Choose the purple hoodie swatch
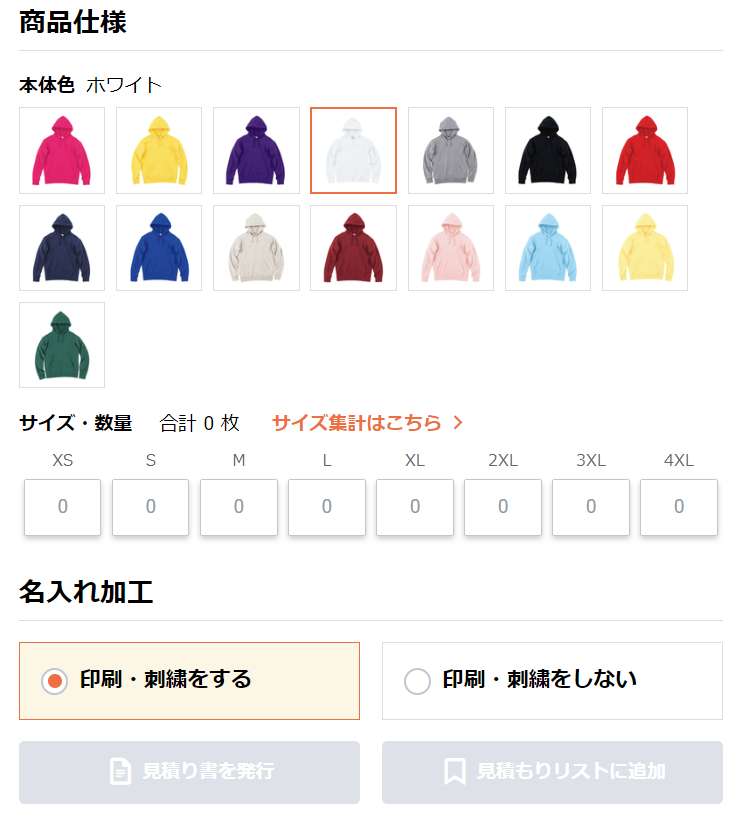 point(256,151)
